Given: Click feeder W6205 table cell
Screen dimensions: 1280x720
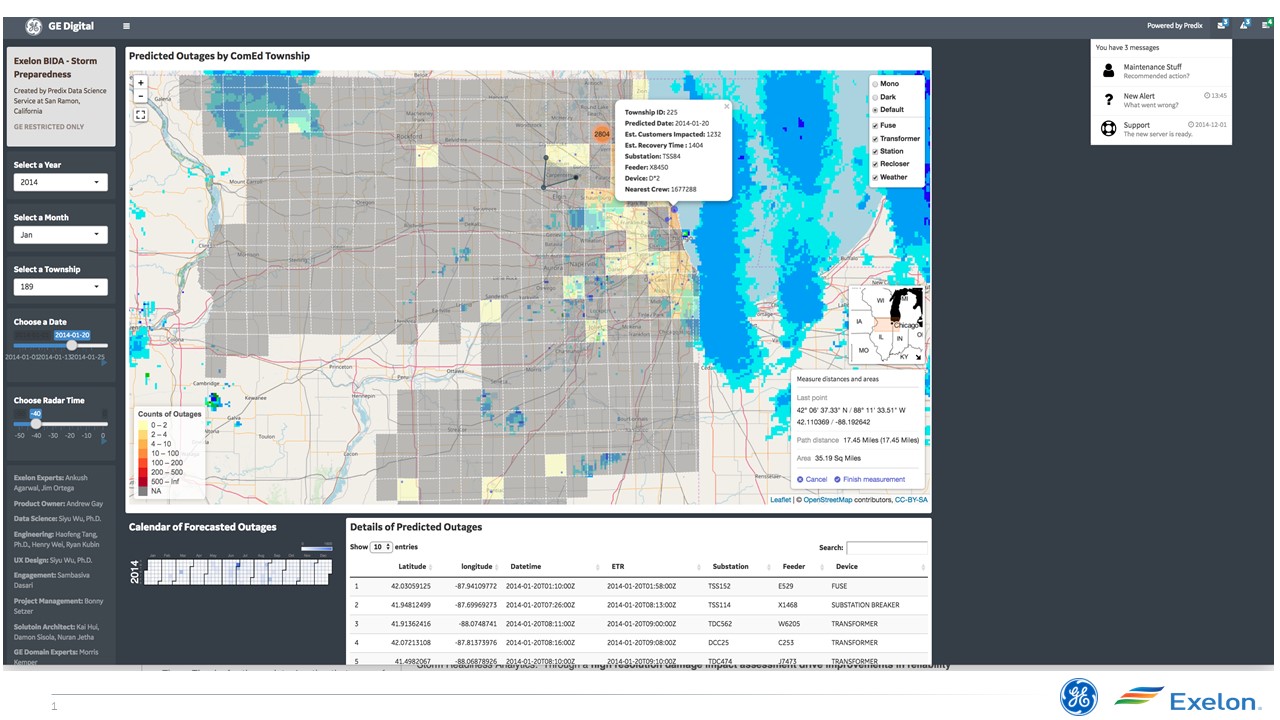Looking at the screenshot, I should [789, 624].
